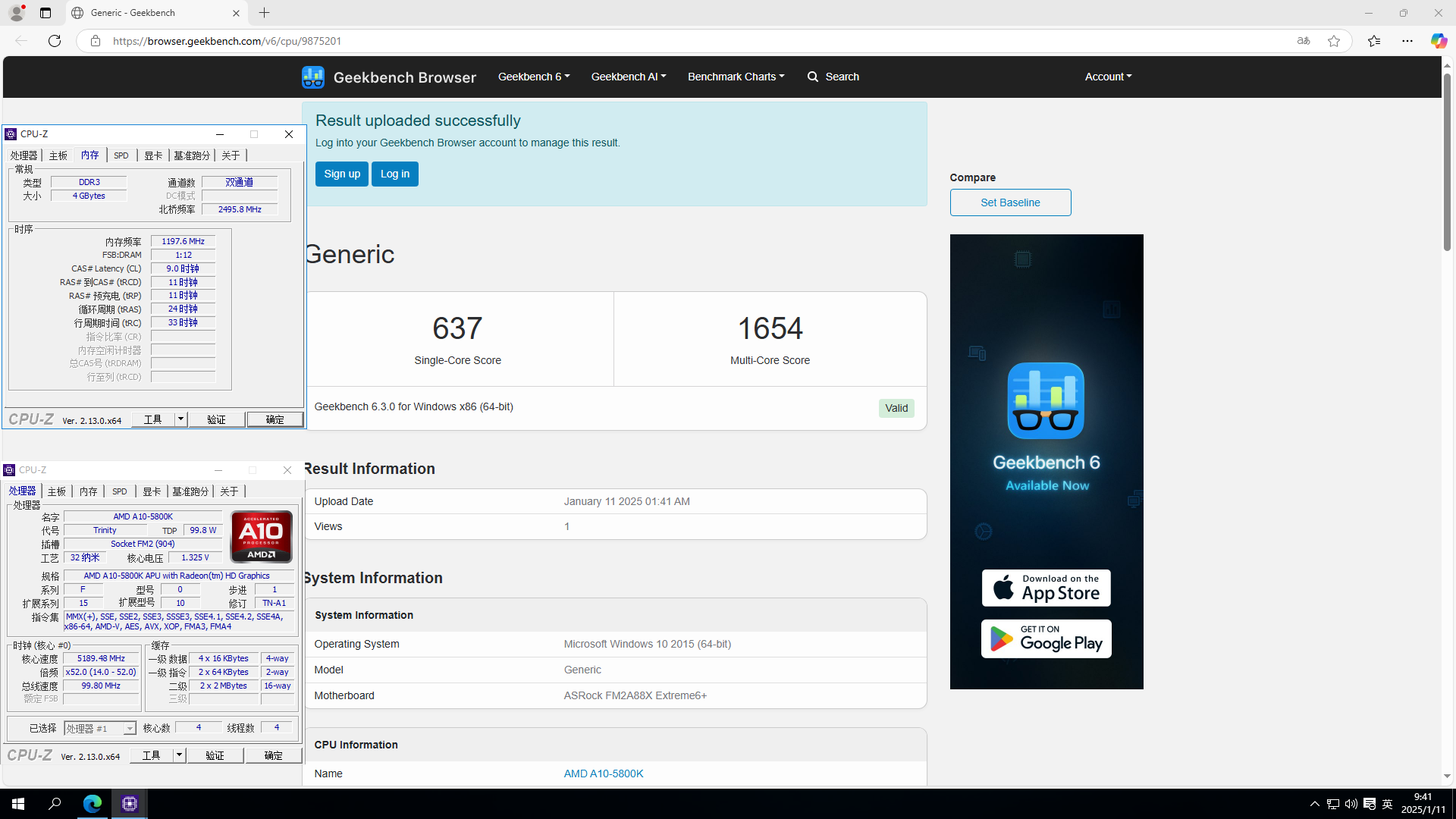Click ASRock FM2A88X Extreme6+ motherboard text
Screen dimensions: 1456x819
point(635,695)
